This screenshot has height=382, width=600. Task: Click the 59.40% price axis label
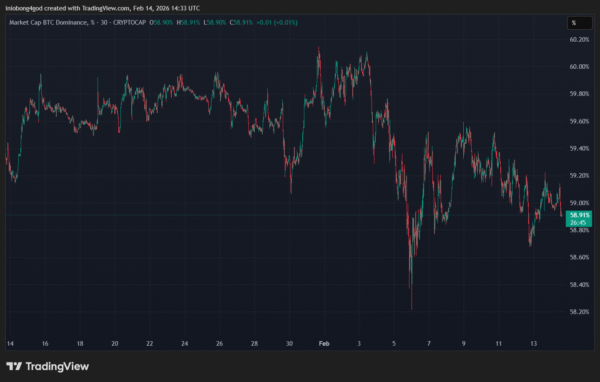tap(579, 149)
